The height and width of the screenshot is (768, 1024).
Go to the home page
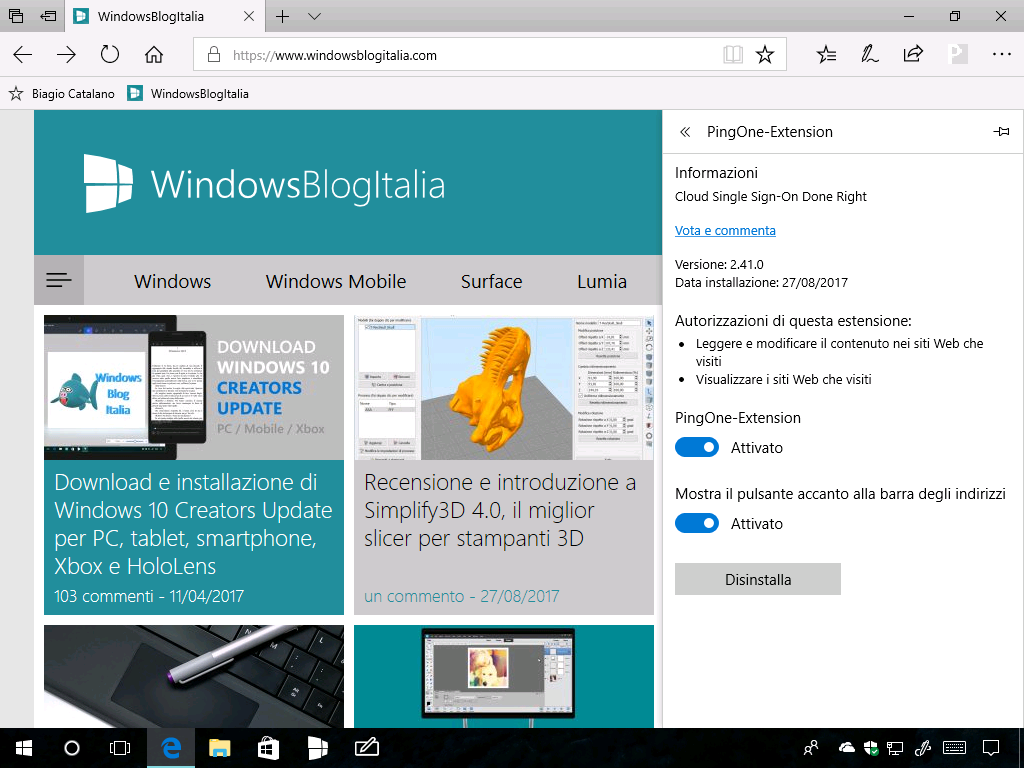154,54
